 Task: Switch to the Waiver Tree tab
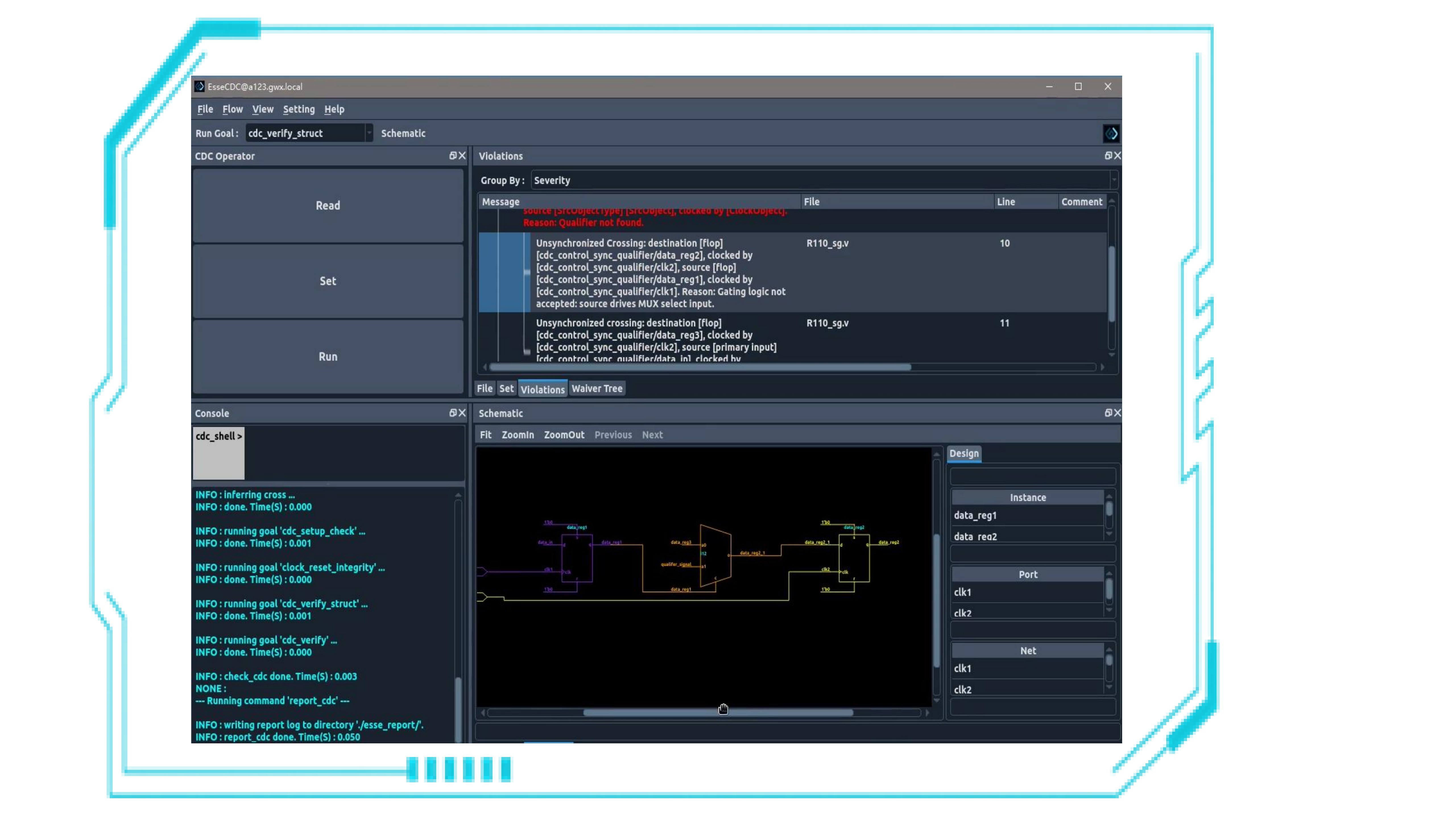tap(597, 388)
